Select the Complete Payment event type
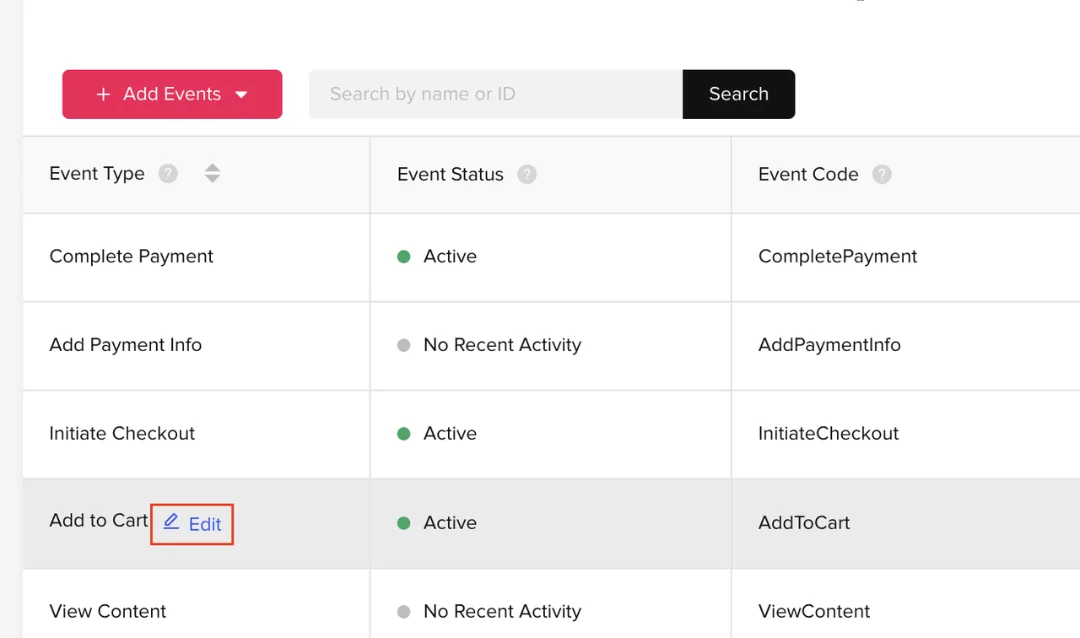The height and width of the screenshot is (638, 1080). [131, 256]
